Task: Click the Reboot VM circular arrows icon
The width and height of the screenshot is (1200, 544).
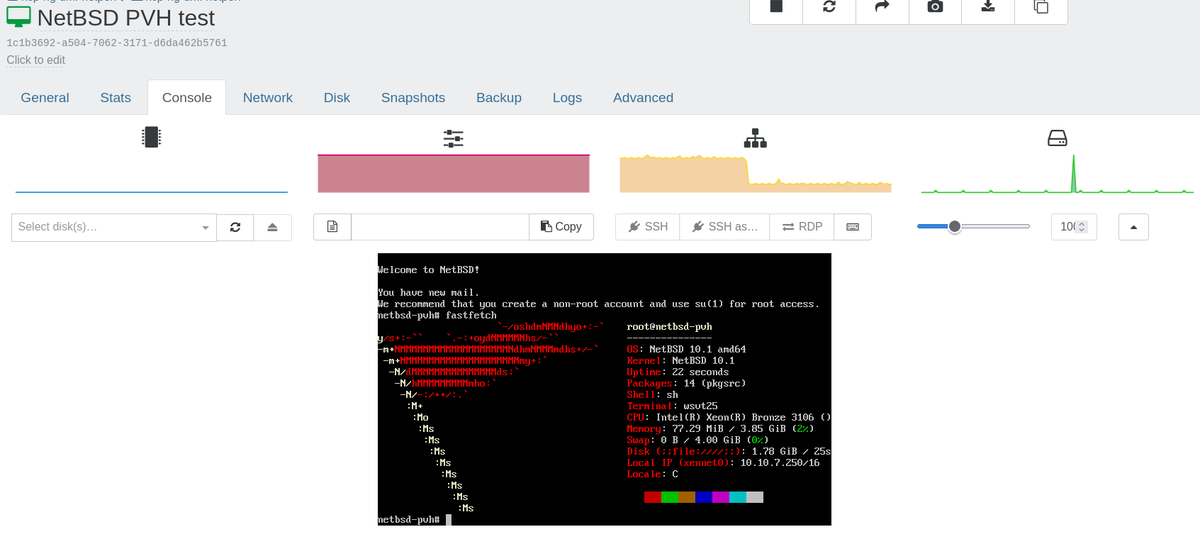Action: [829, 6]
